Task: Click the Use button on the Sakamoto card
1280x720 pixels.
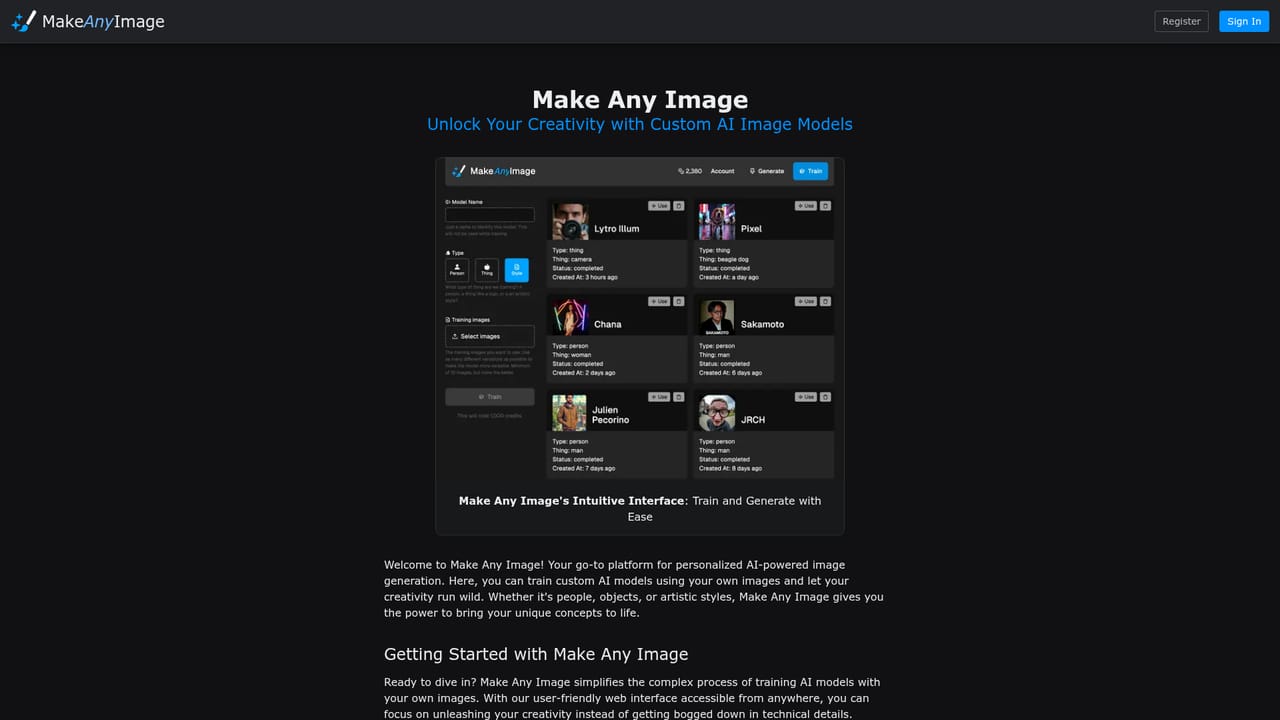Action: coord(806,301)
